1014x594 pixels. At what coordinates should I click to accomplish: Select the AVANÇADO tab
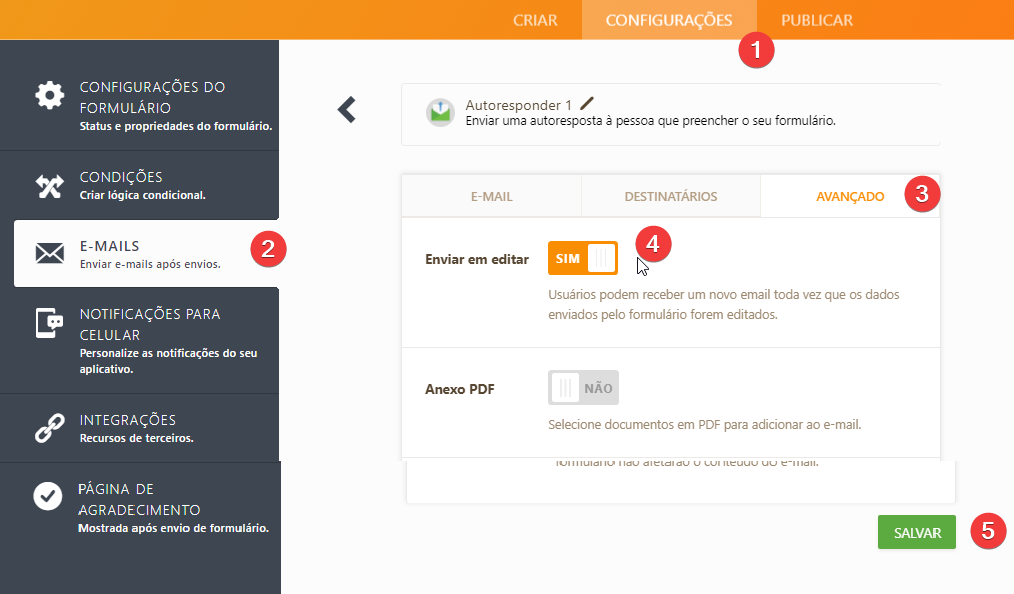pyautogui.click(x=850, y=196)
